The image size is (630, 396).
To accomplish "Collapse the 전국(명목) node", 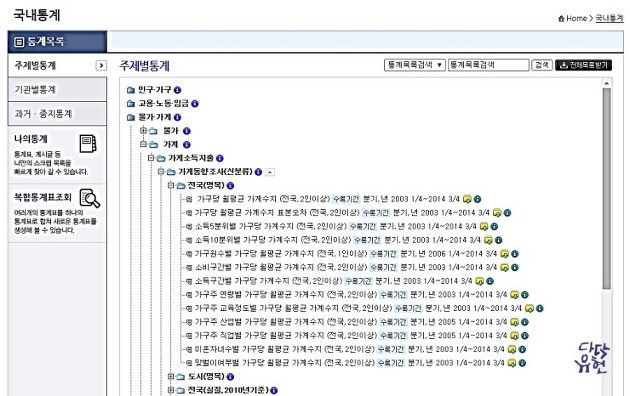I will click(x=171, y=185).
